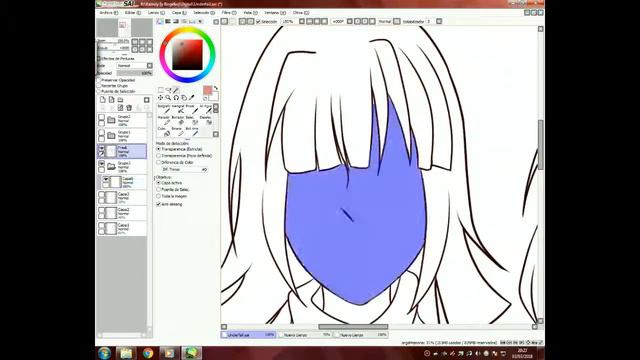Open the Ventana menu

(x=275, y=13)
